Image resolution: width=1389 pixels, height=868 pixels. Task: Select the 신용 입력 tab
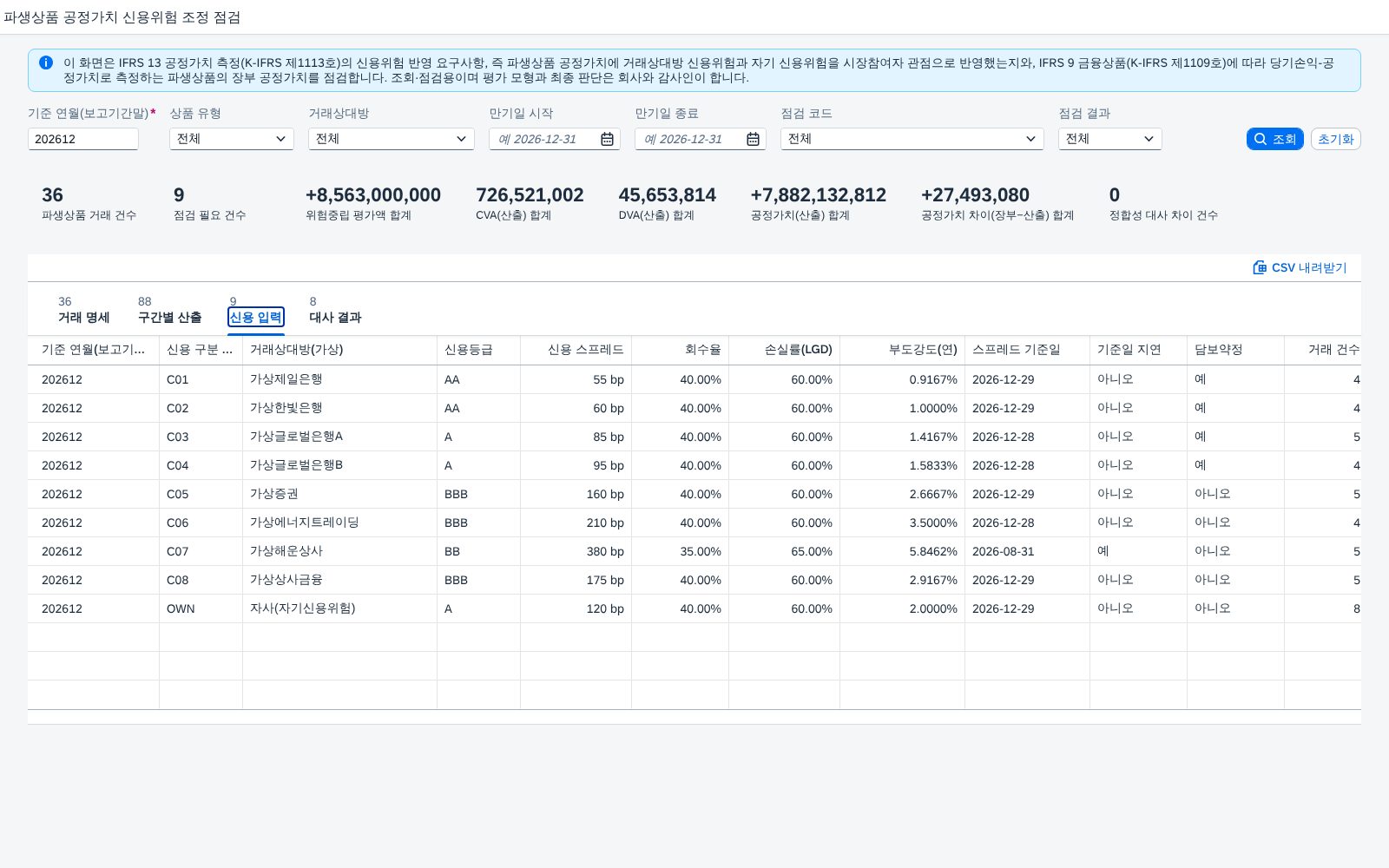tap(256, 317)
